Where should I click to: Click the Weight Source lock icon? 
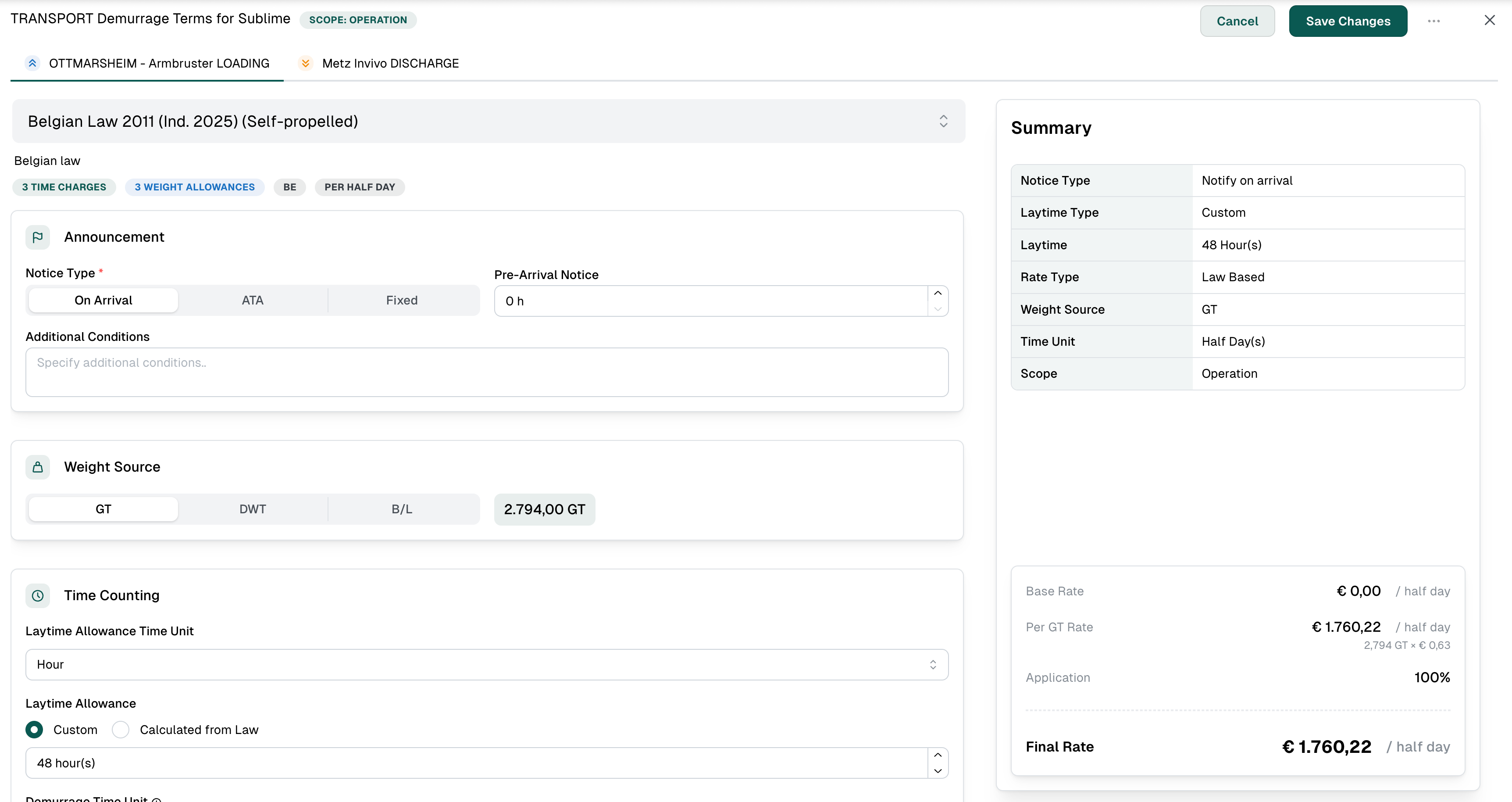38,467
